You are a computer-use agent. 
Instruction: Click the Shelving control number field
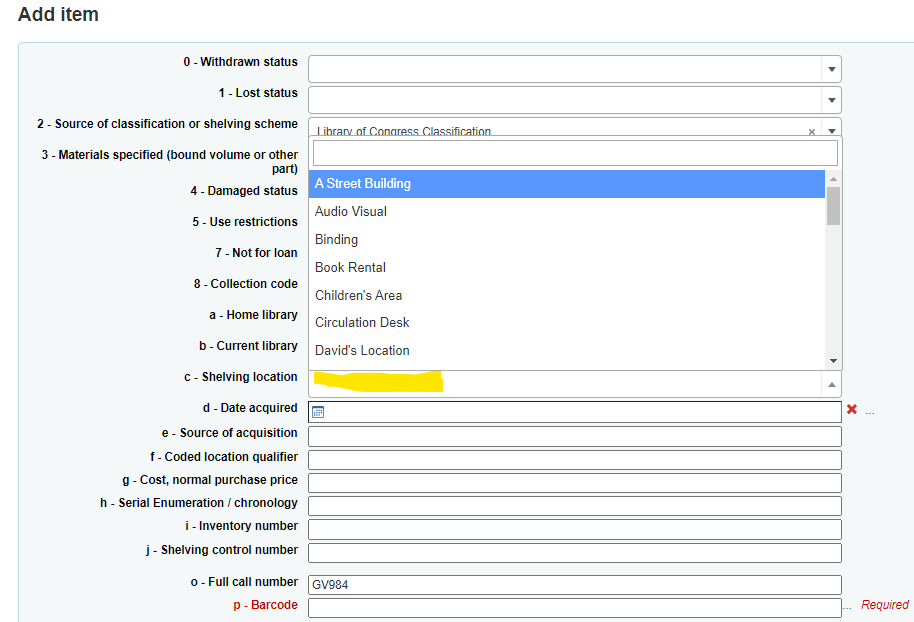(575, 553)
